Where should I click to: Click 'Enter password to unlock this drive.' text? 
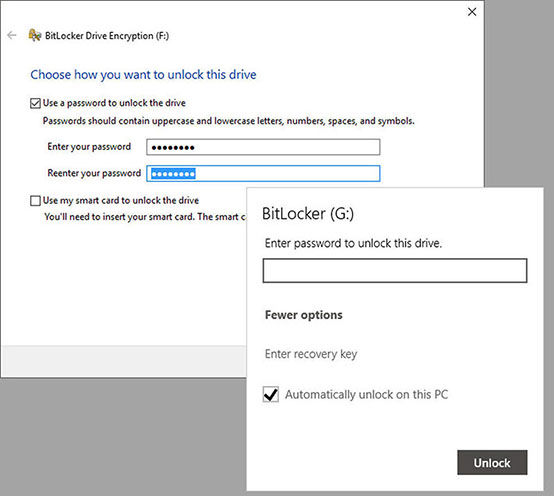coord(353,243)
